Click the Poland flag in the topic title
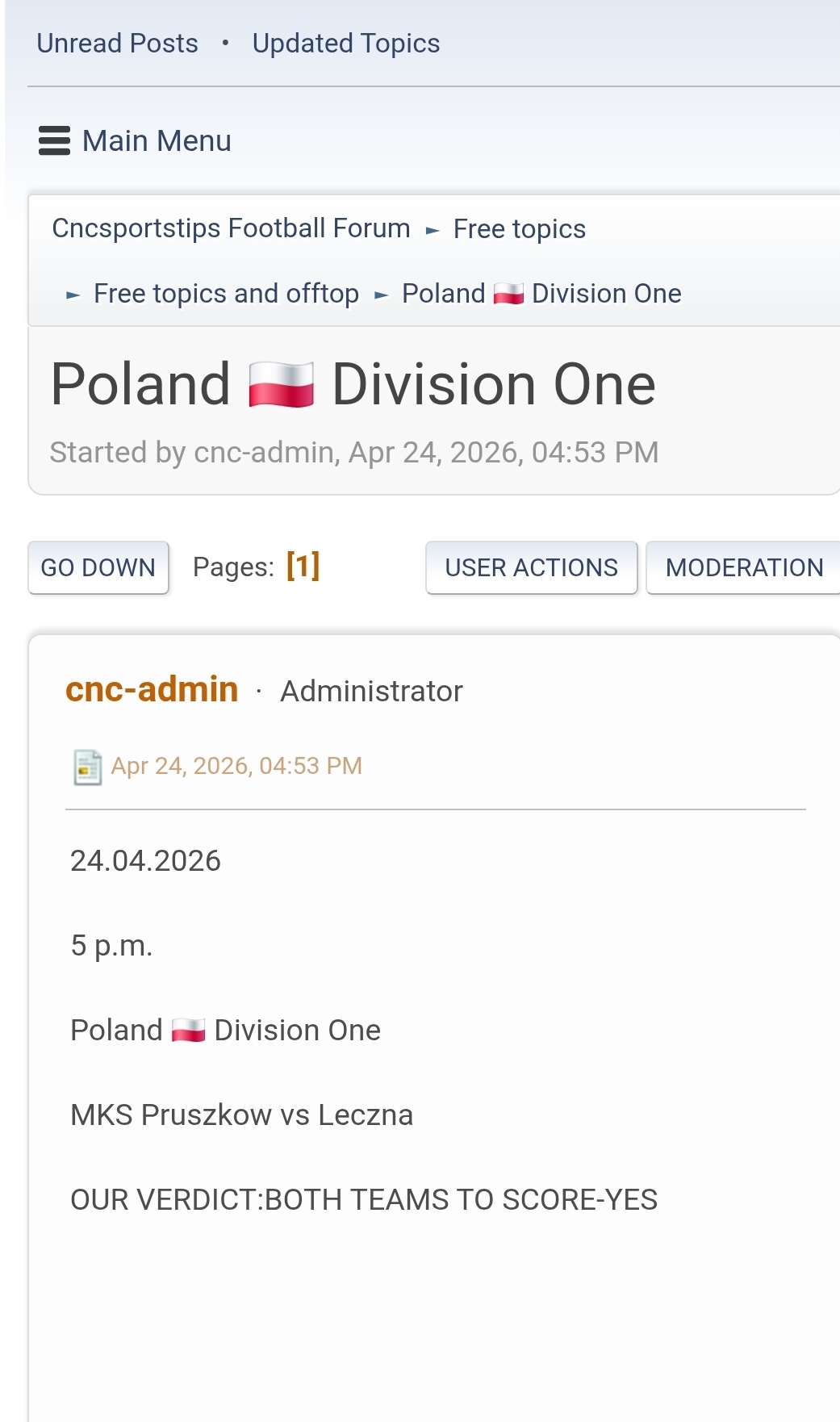Viewport: 840px width, 1422px height. coord(281,385)
